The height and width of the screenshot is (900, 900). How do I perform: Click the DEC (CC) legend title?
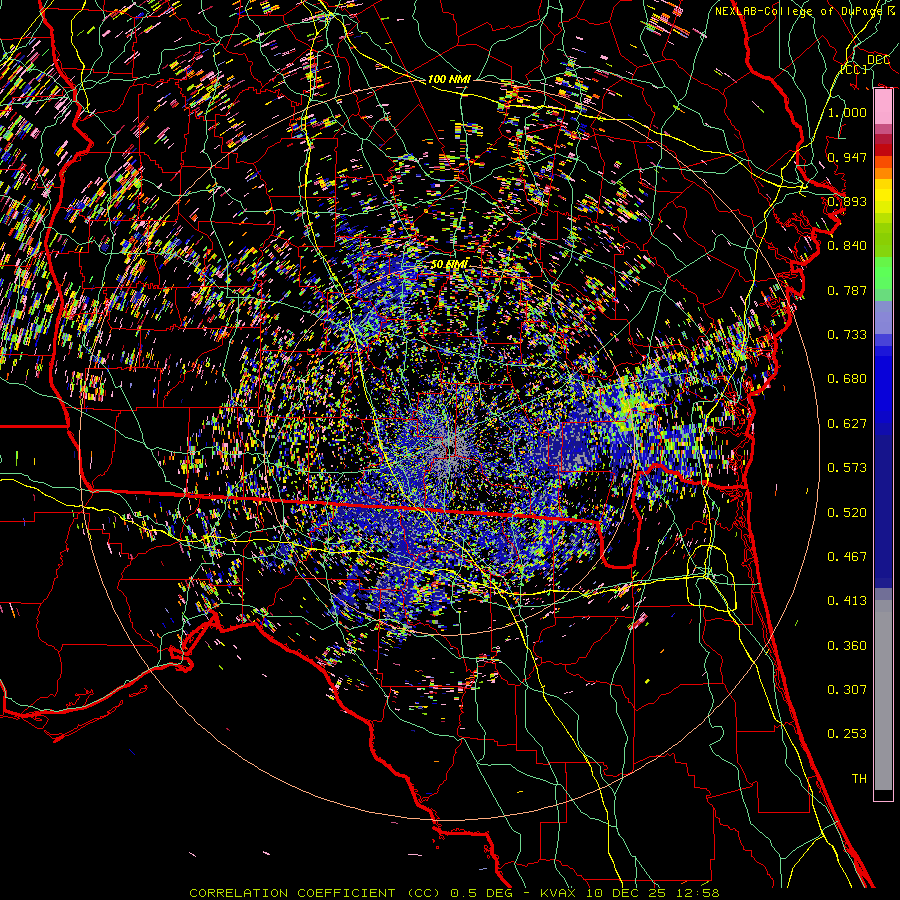point(866,64)
